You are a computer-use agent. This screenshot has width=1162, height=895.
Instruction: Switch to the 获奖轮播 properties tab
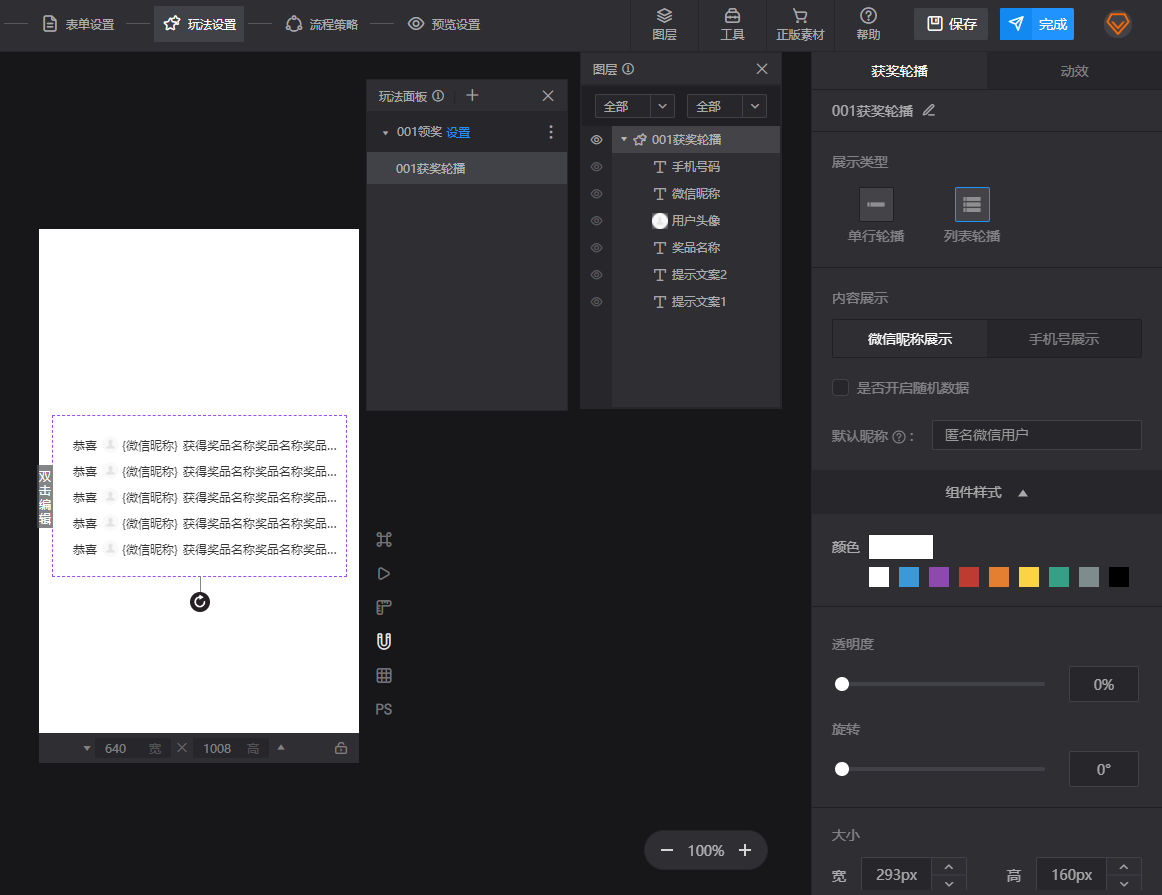point(899,71)
